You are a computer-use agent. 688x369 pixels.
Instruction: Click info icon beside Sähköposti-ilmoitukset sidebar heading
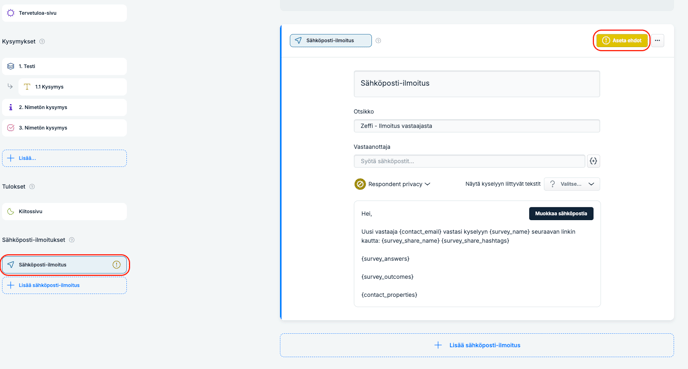pyautogui.click(x=72, y=240)
